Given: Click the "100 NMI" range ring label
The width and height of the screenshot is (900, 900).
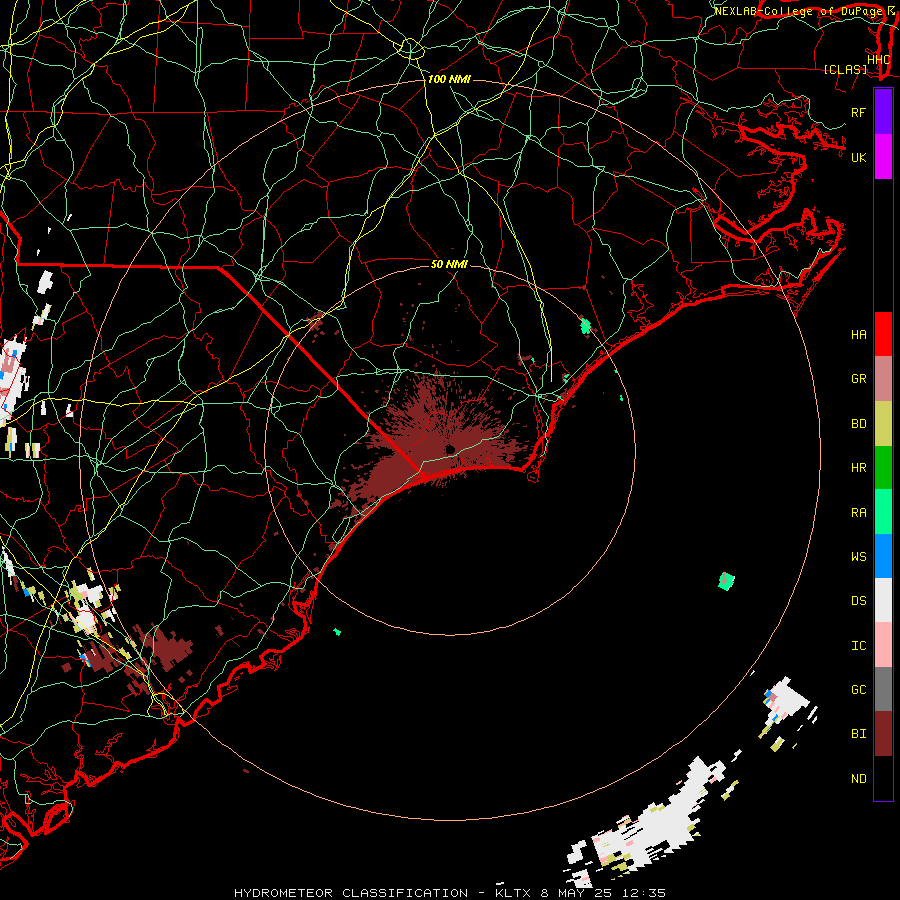Looking at the screenshot, I should 449,79.
